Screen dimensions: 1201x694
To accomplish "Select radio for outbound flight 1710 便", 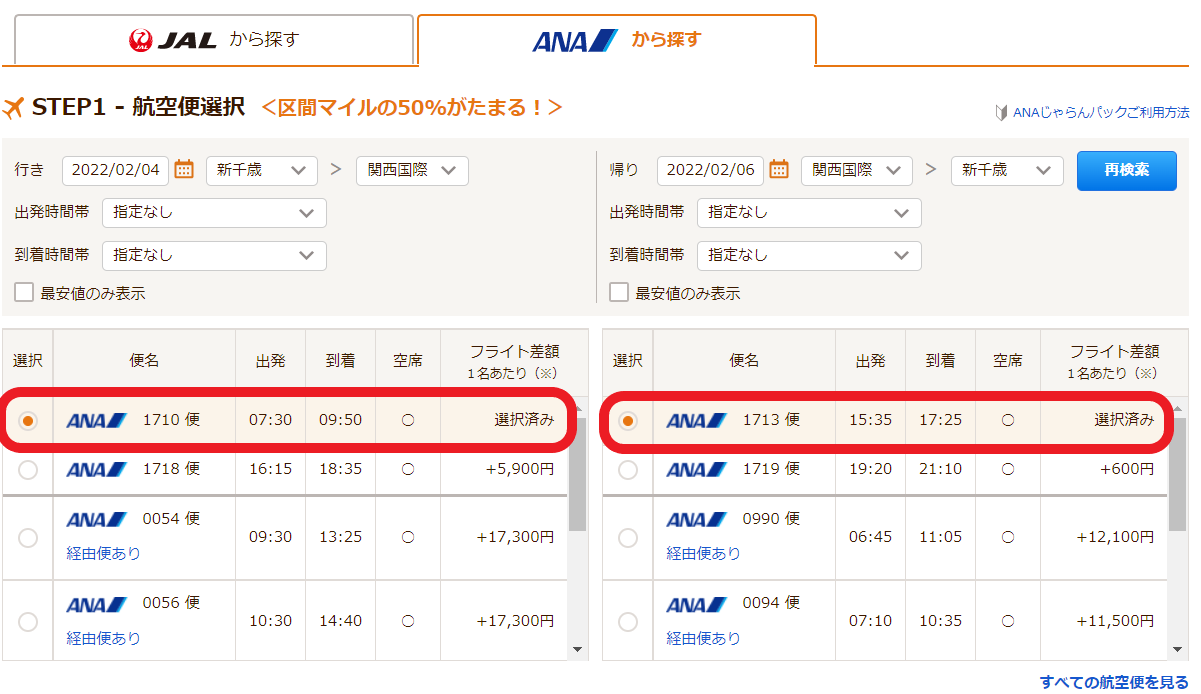I will 28,421.
